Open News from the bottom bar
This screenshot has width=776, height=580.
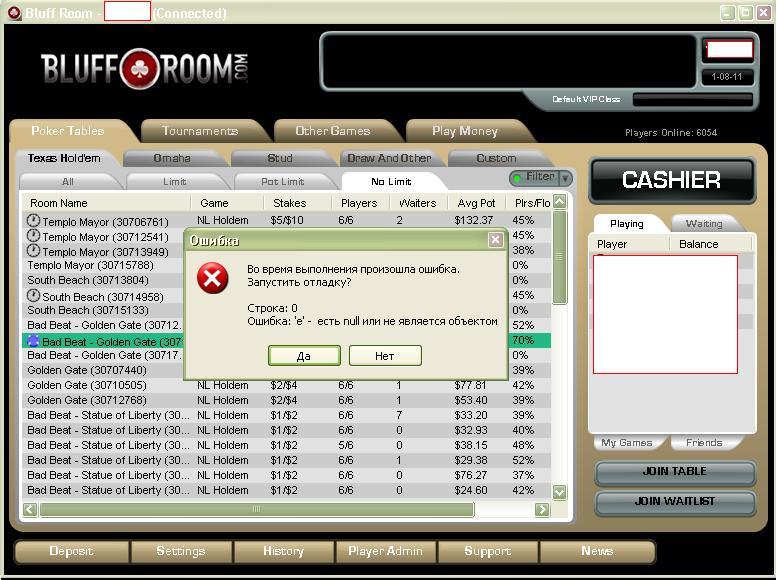click(x=597, y=551)
